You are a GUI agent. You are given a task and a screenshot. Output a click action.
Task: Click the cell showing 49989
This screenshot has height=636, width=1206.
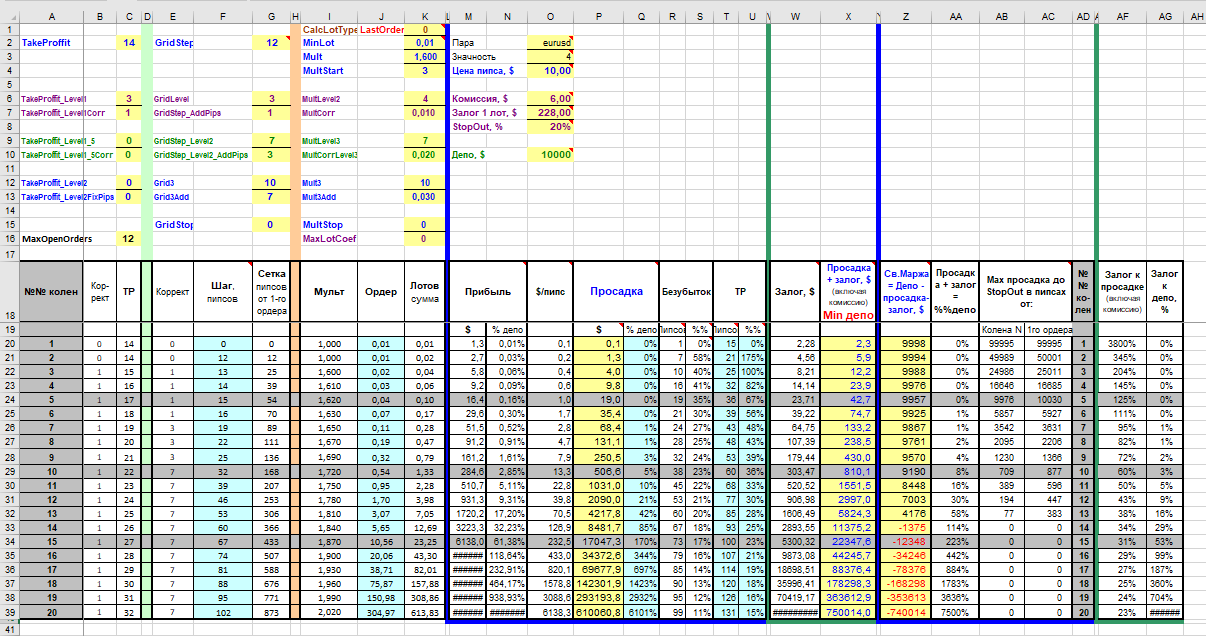pyautogui.click(x=1002, y=357)
